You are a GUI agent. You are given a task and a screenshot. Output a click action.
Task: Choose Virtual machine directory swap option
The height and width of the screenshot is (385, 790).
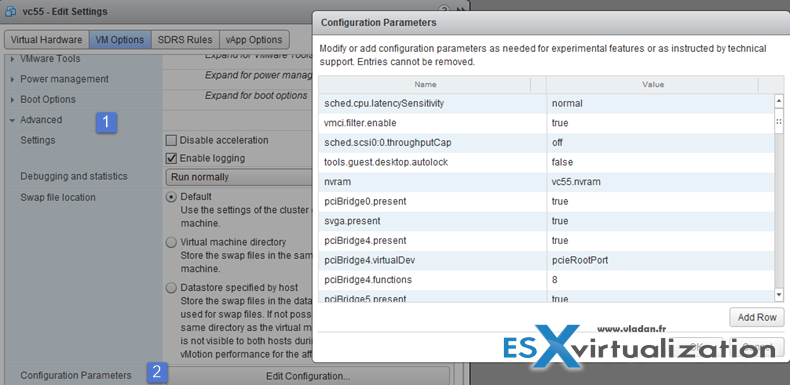pyautogui.click(x=171, y=242)
